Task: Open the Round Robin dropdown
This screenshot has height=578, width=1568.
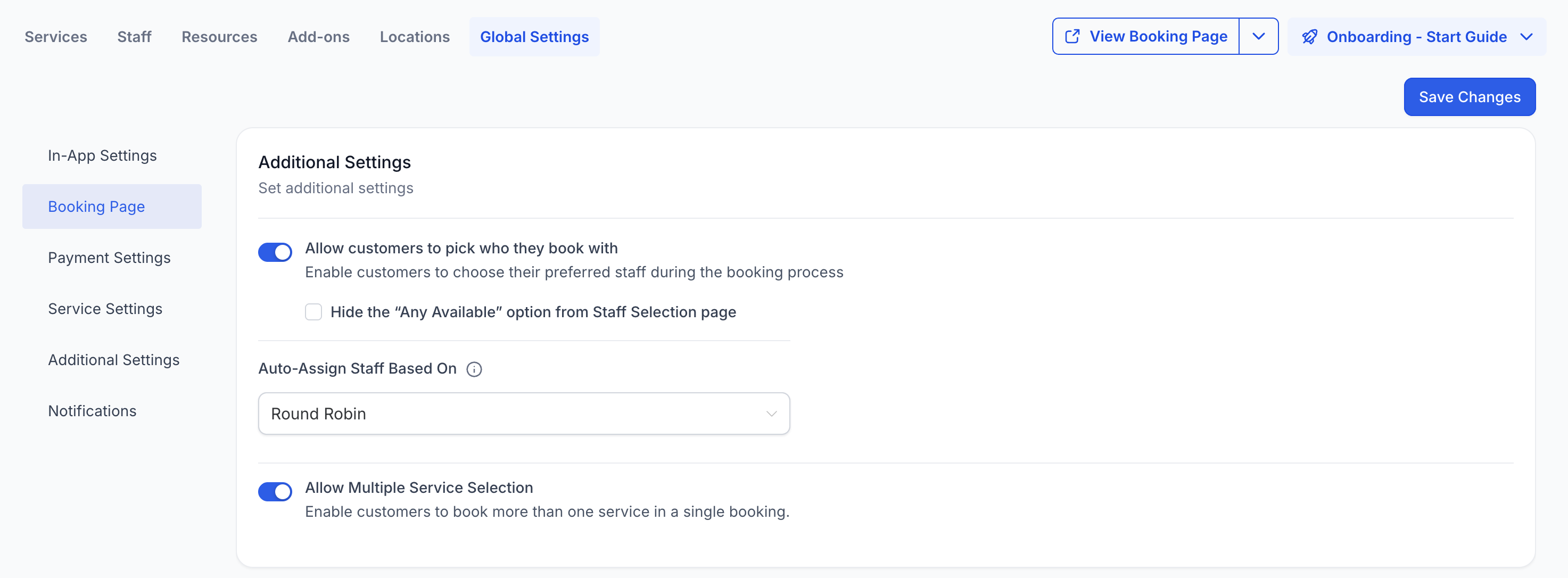Action: [x=524, y=414]
